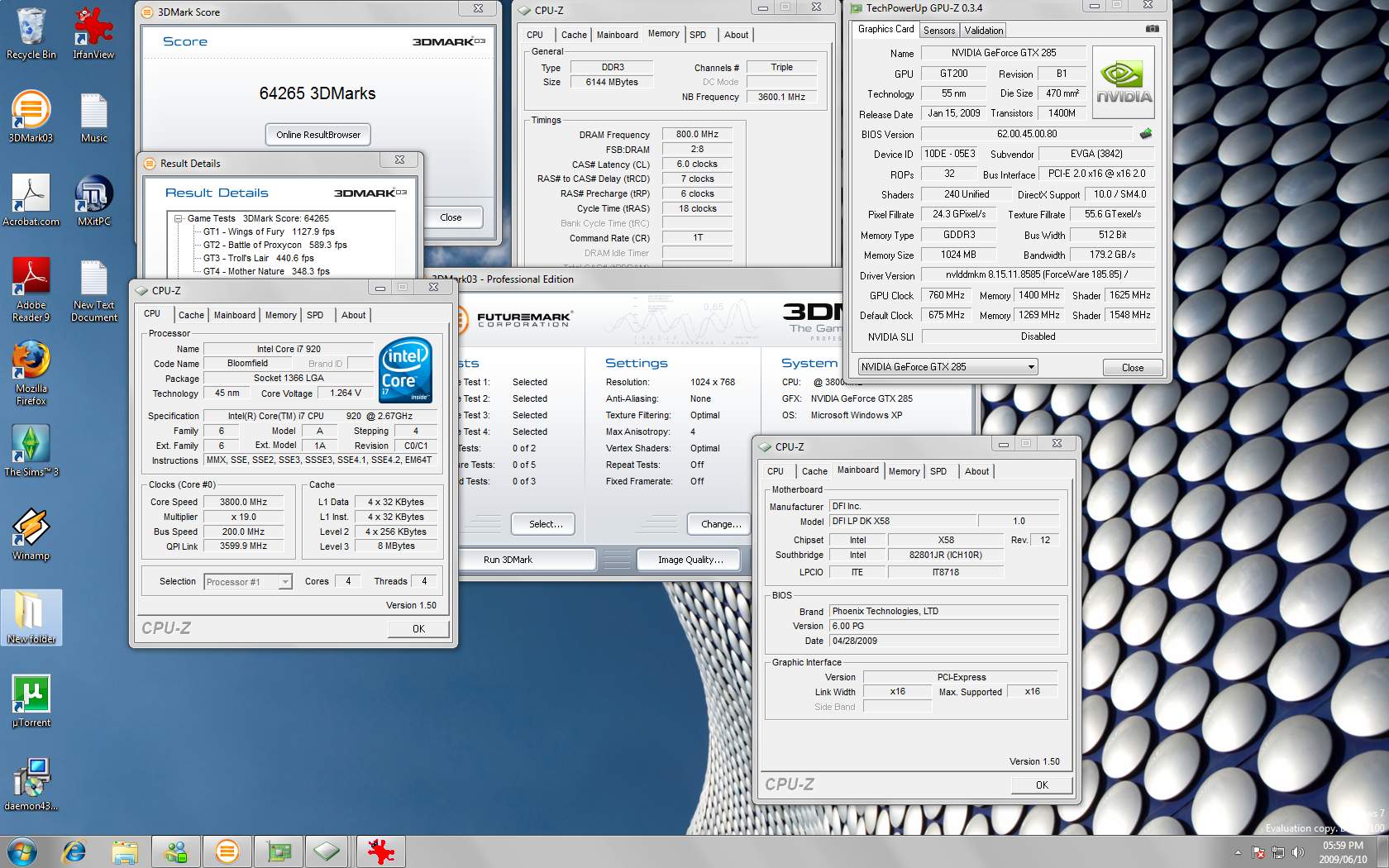1389x868 pixels.
Task: Click the GPU Clock 760 MHz field
Action: click(x=946, y=295)
